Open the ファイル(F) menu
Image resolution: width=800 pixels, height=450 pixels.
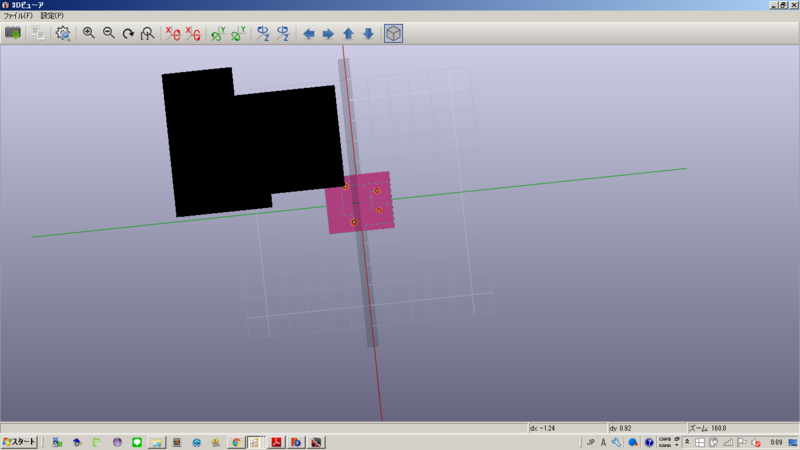pyautogui.click(x=18, y=16)
